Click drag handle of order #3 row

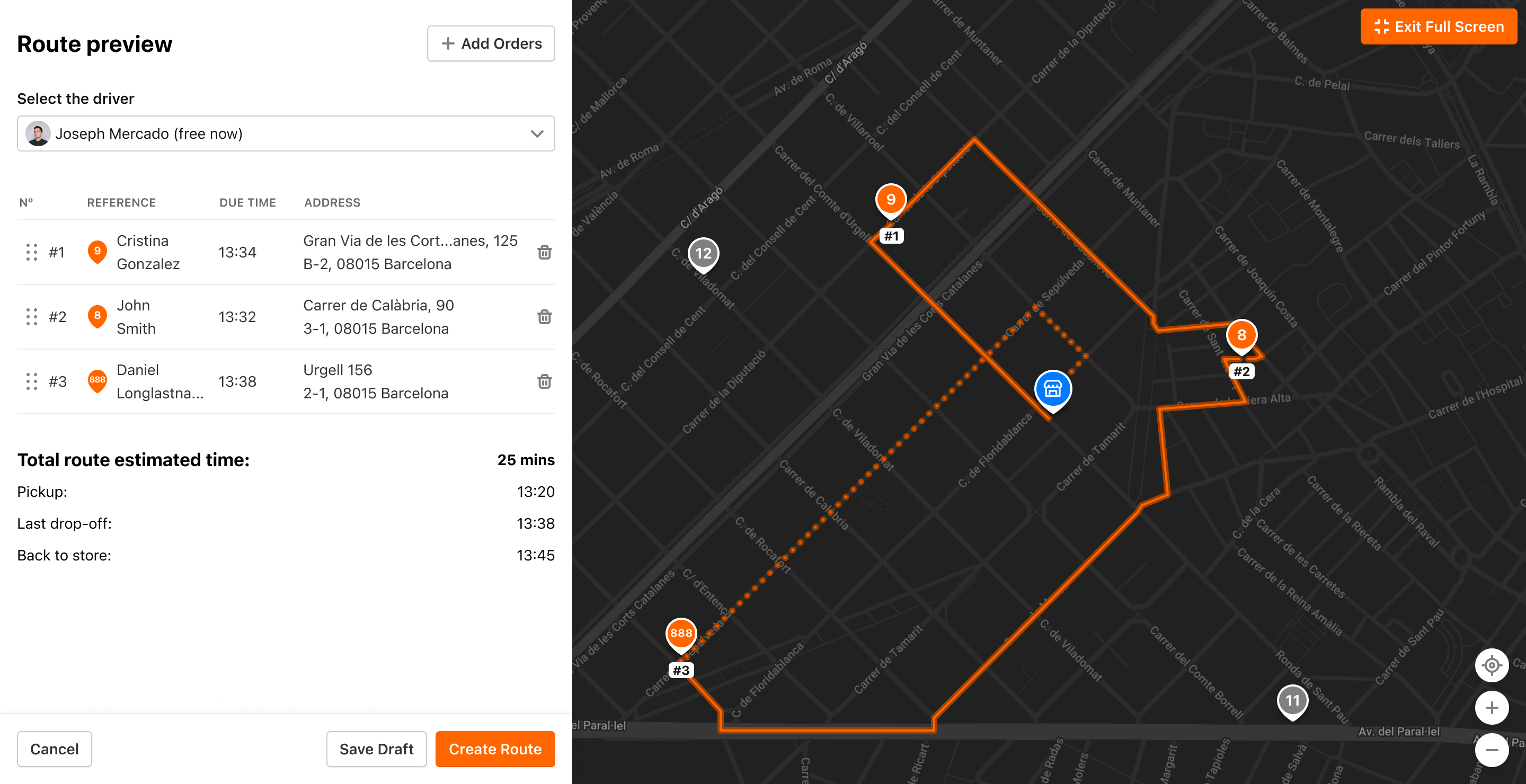coord(32,381)
